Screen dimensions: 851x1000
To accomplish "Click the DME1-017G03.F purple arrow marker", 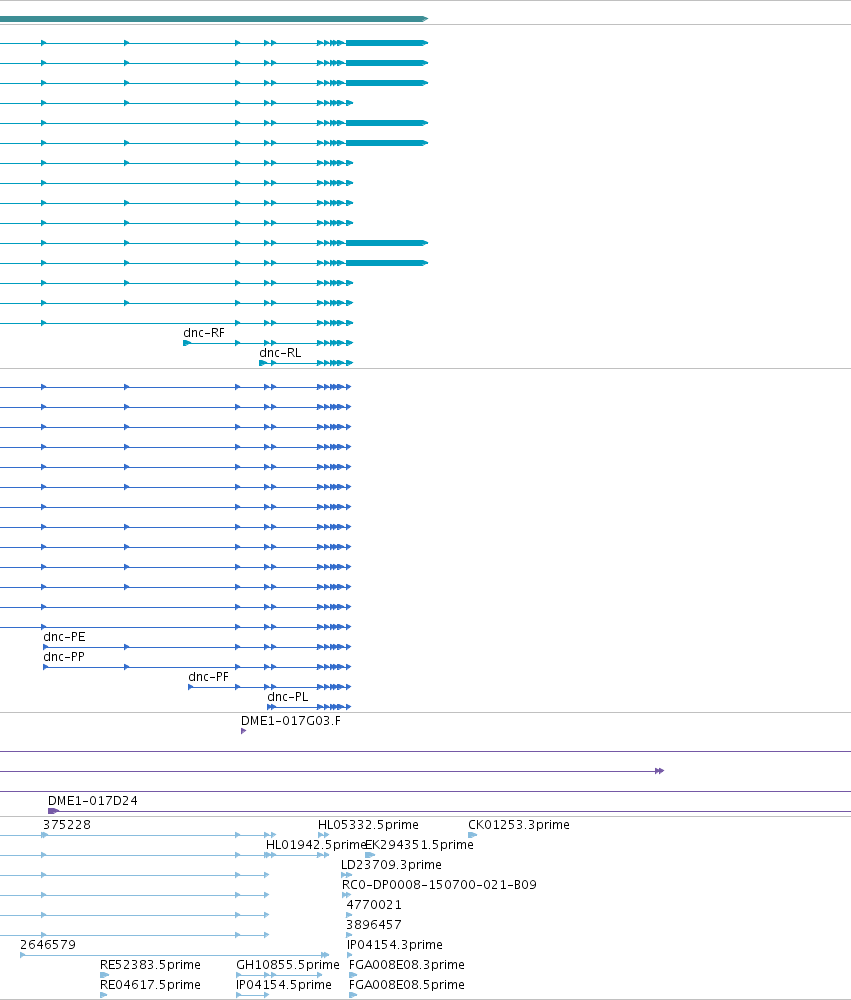I will 243,731.
